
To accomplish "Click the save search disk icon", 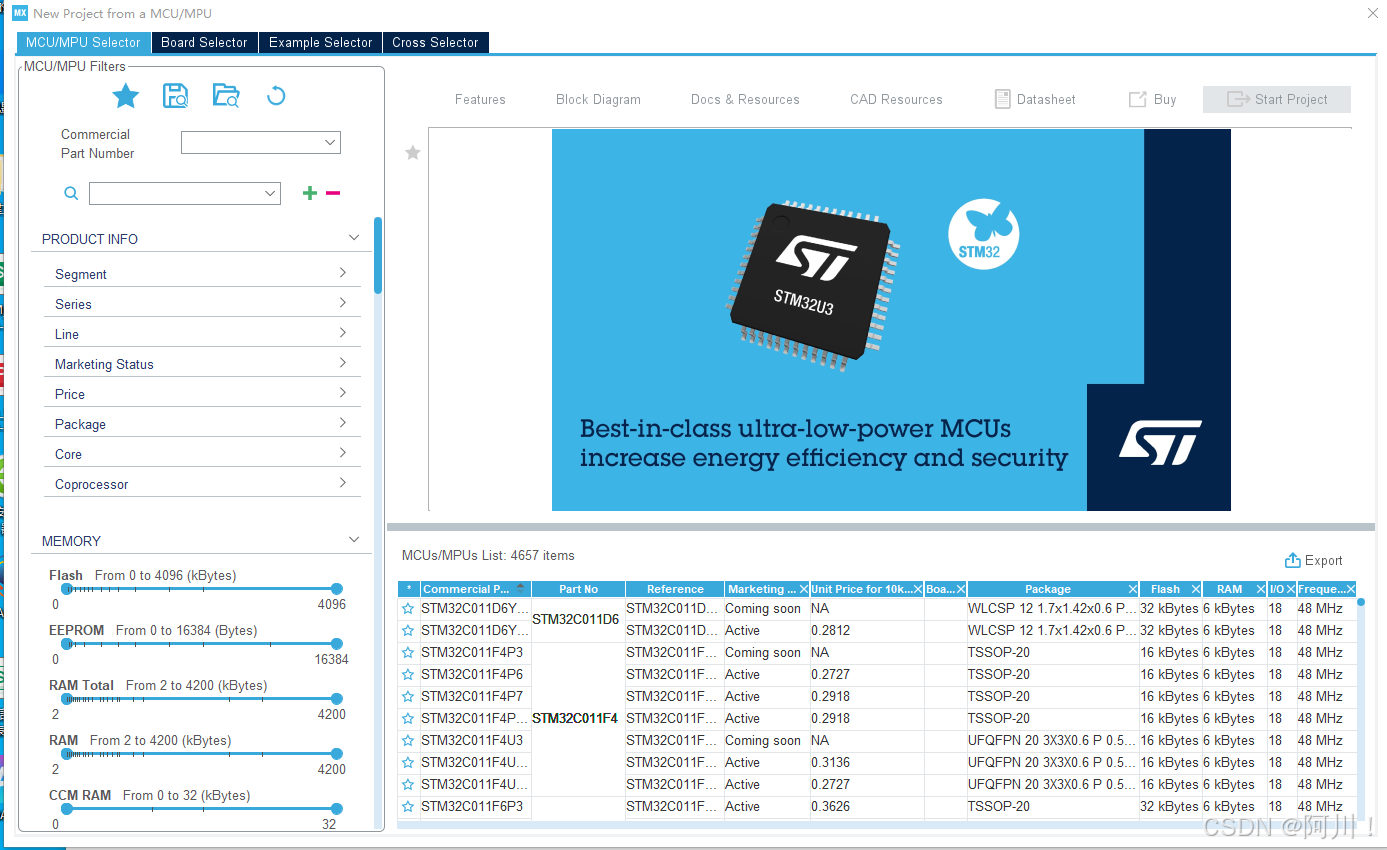I will (176, 96).
